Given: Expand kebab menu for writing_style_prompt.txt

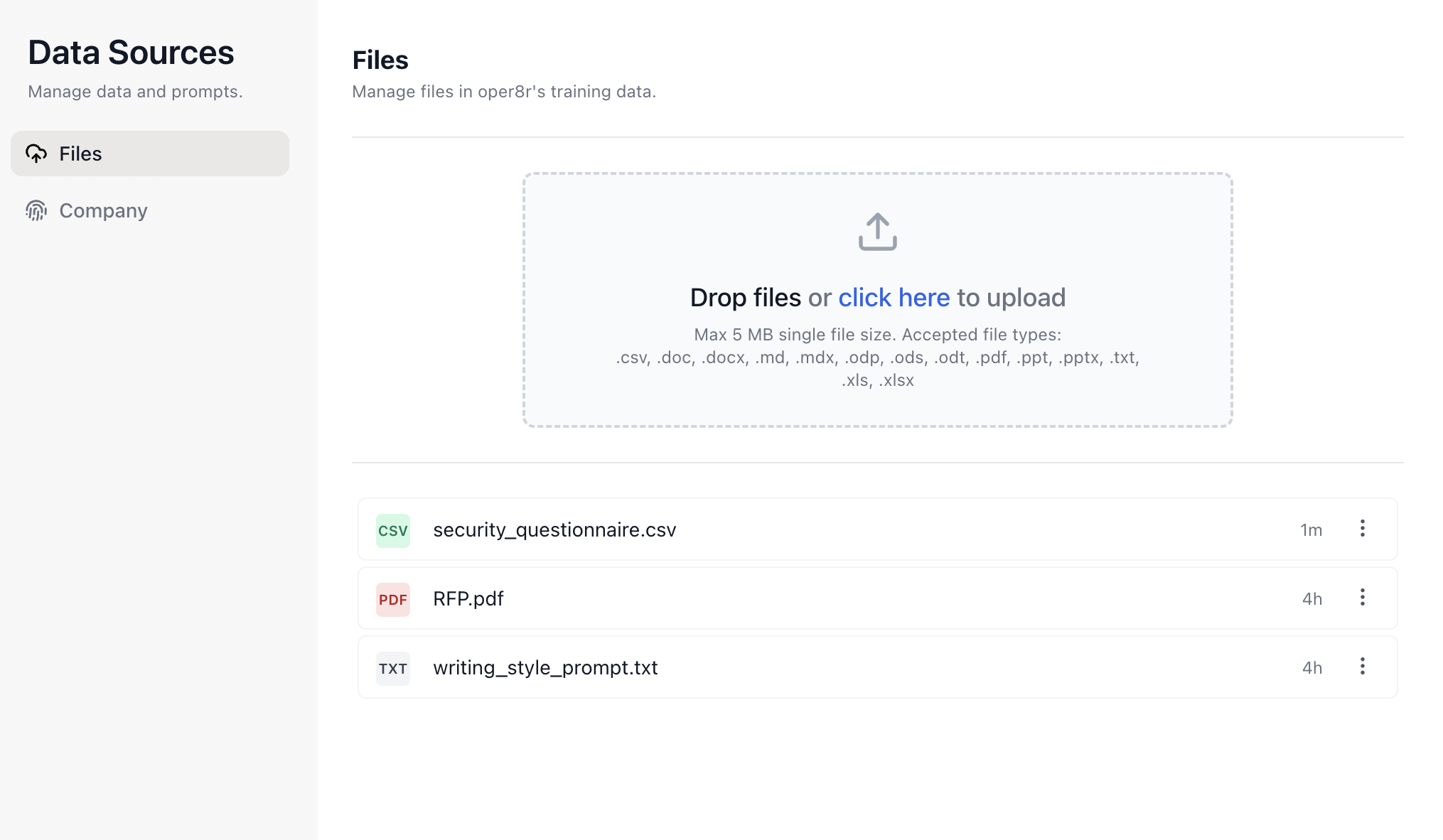Looking at the screenshot, I should (x=1362, y=667).
